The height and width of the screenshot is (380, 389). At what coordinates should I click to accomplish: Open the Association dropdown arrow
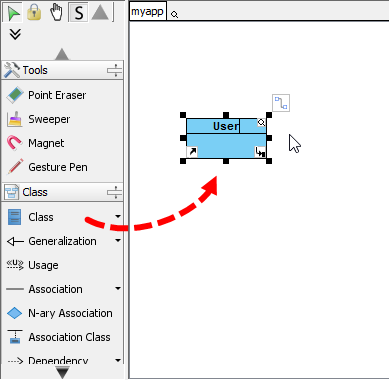coord(118,289)
